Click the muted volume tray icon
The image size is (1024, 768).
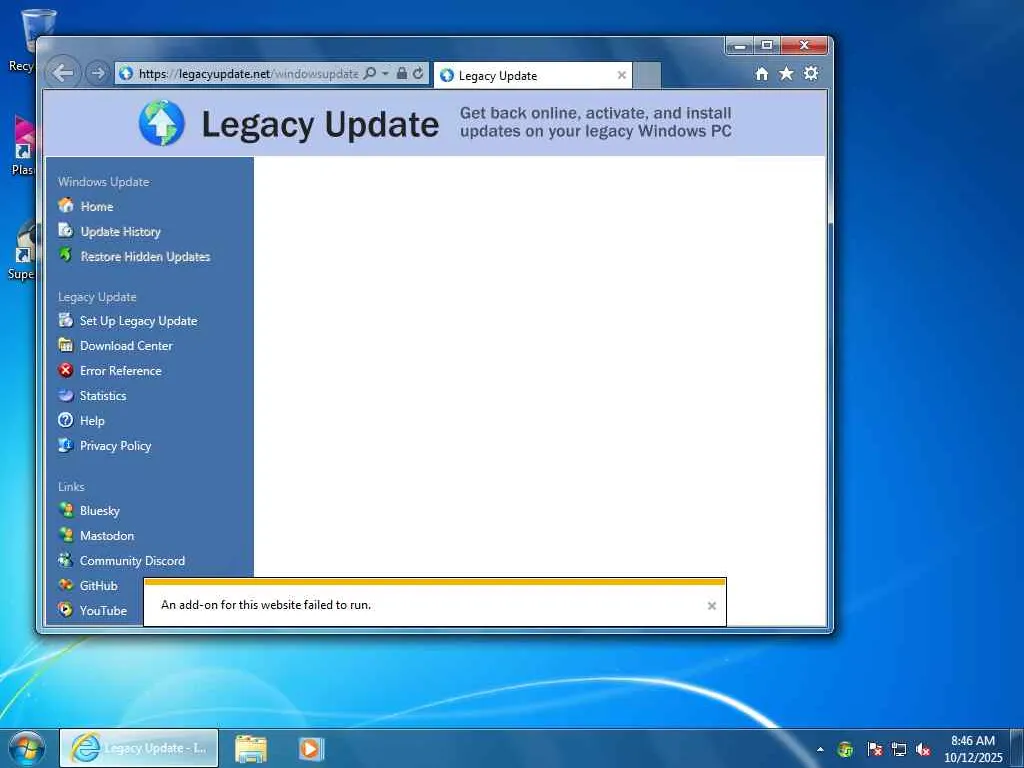923,749
